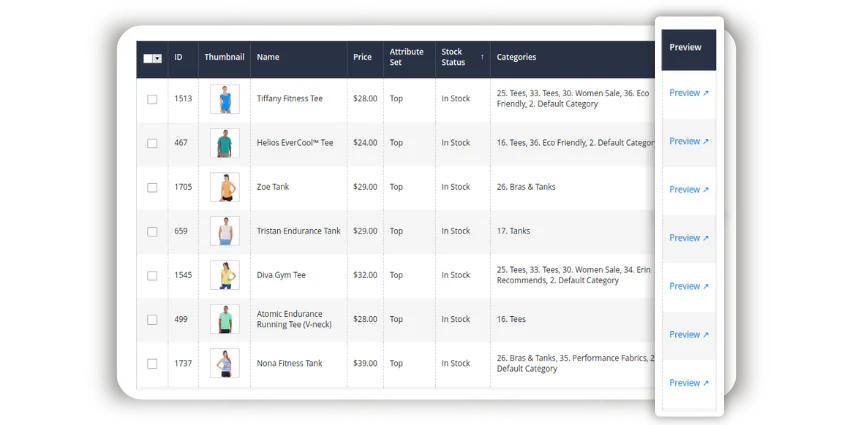Click ID cell 1513
Screen dimensions: 853x425
[x=183, y=99]
